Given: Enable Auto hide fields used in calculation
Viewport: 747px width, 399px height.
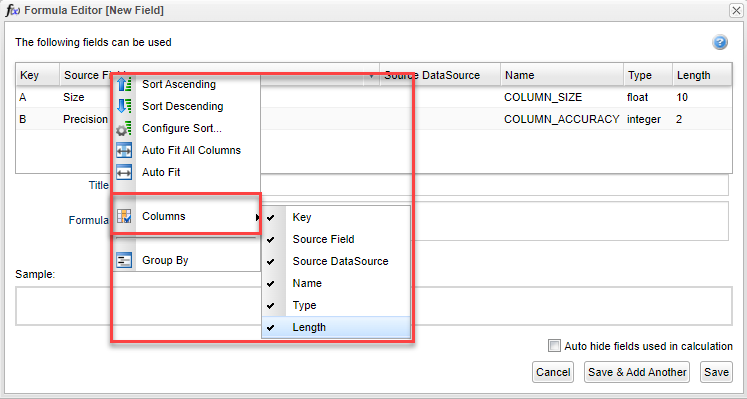Looking at the screenshot, I should tap(554, 346).
